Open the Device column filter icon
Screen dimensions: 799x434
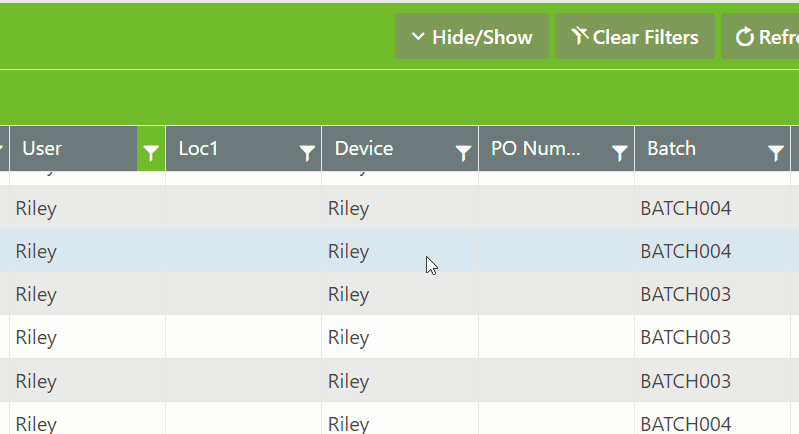click(463, 152)
